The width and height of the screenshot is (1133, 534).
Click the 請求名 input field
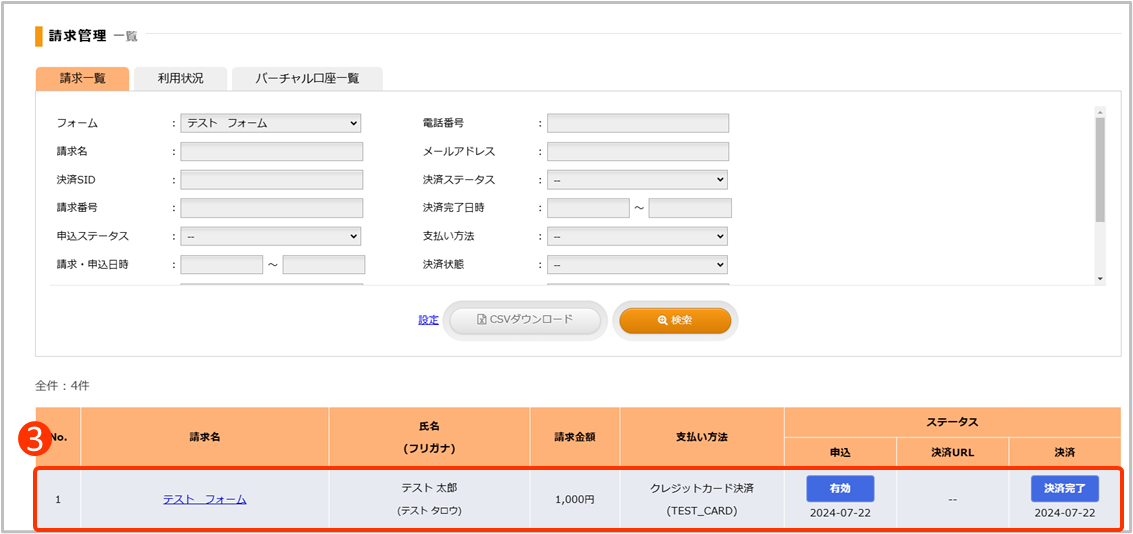coord(271,152)
